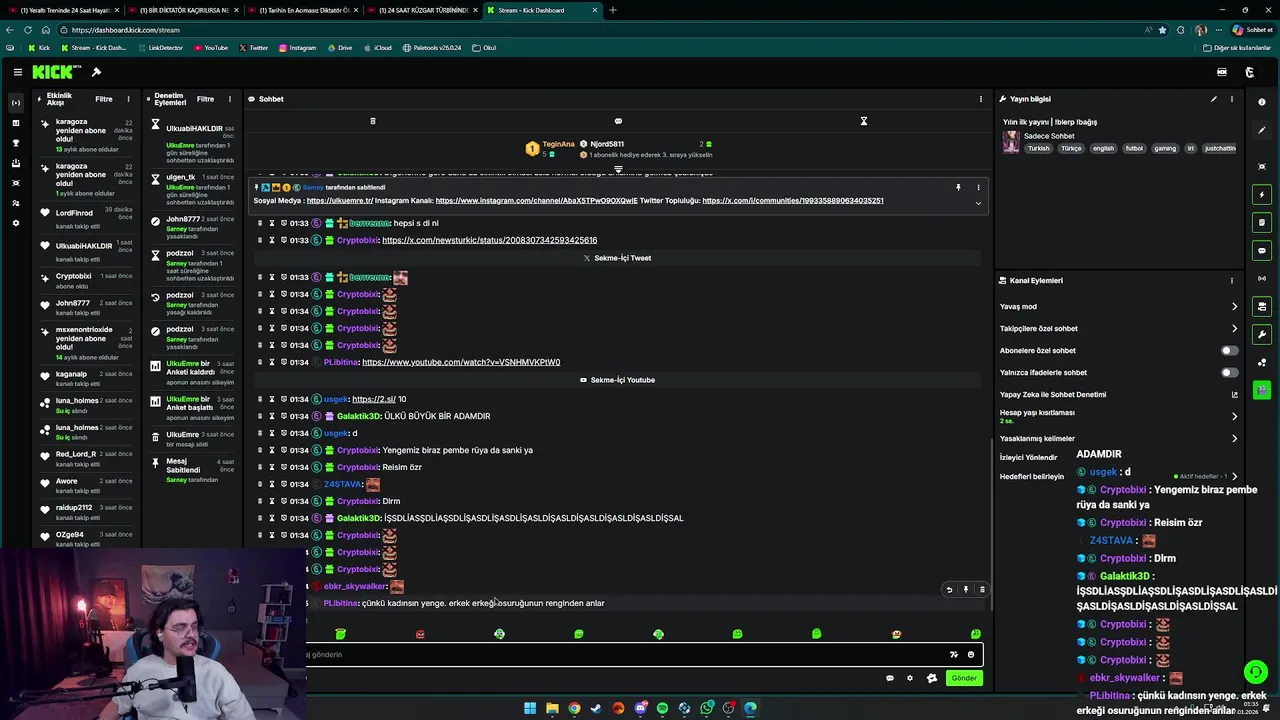Open Etkinlik Akışı panel options menu

pos(128,99)
